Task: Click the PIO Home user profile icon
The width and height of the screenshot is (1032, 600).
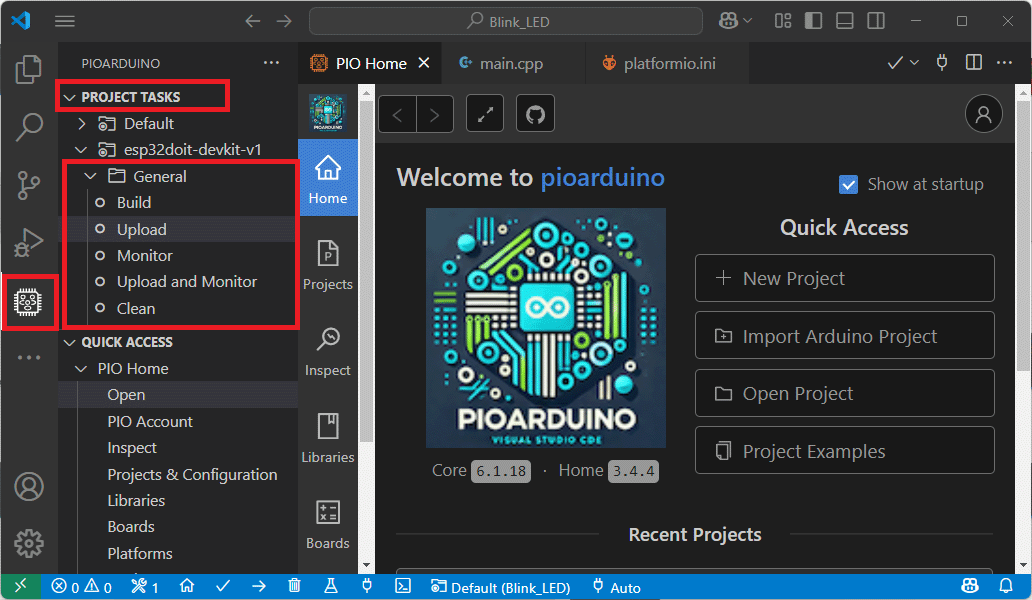Action: 983,114
